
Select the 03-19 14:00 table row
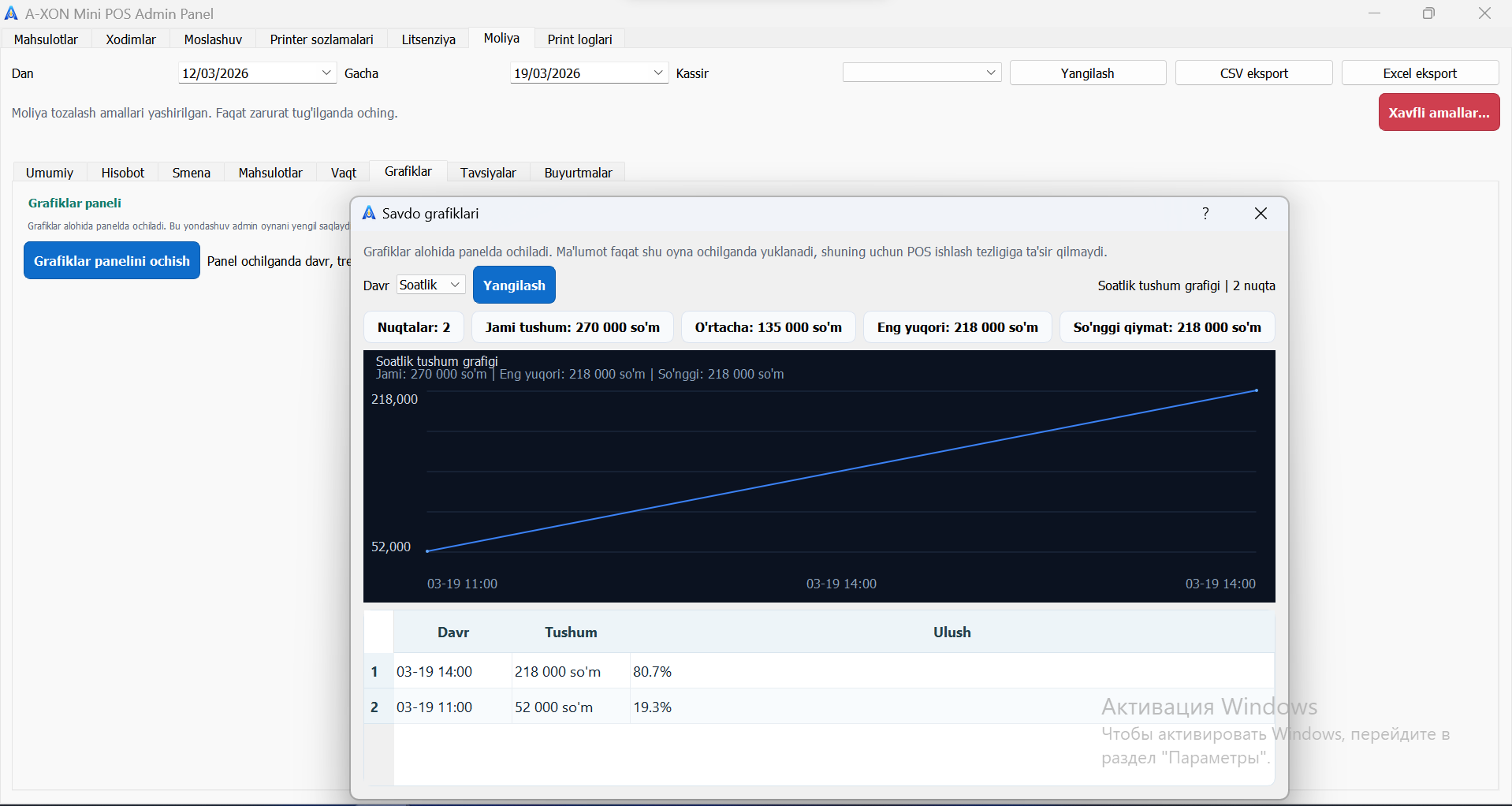(434, 672)
